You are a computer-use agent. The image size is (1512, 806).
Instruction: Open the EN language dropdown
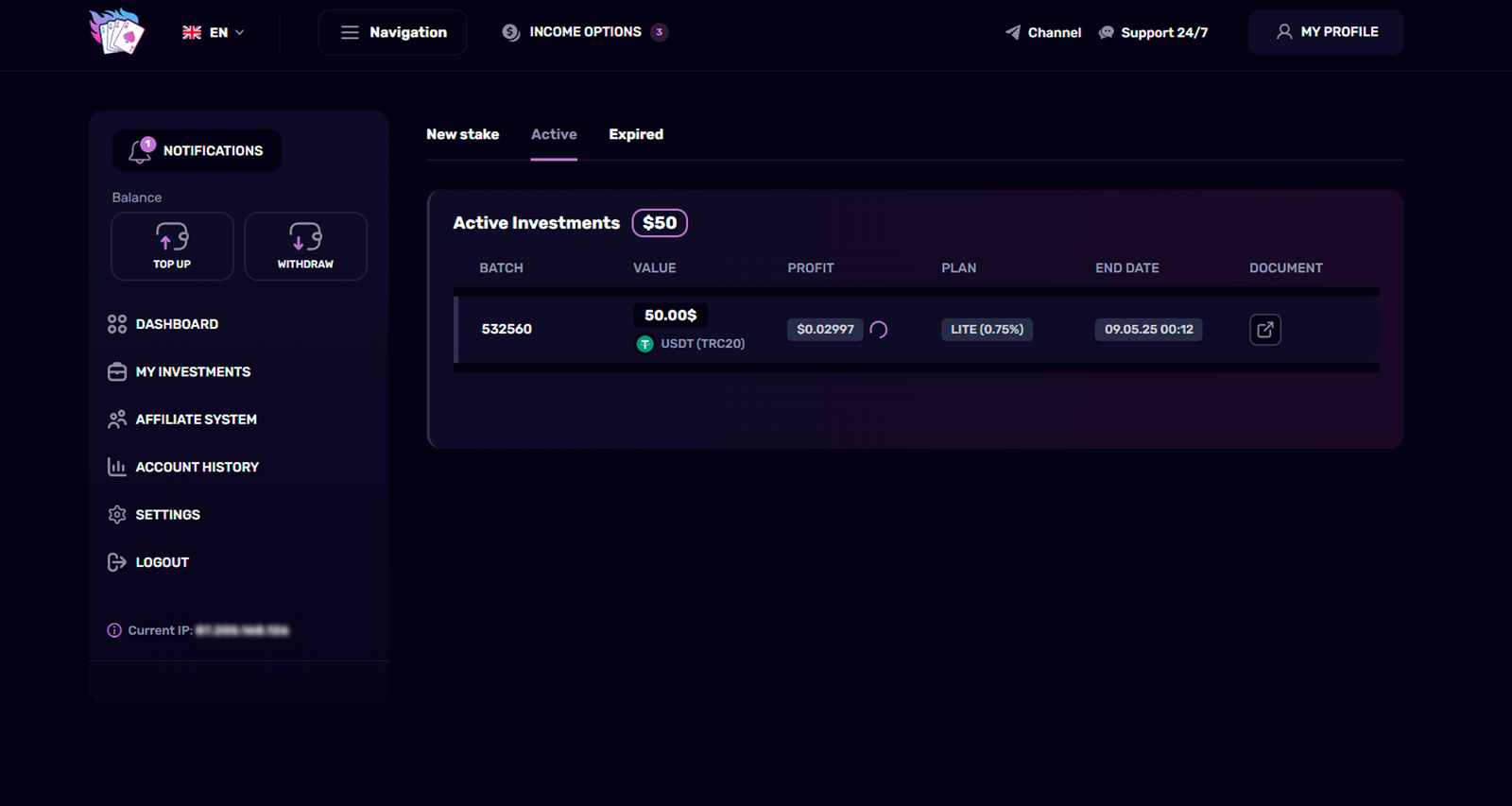[214, 32]
